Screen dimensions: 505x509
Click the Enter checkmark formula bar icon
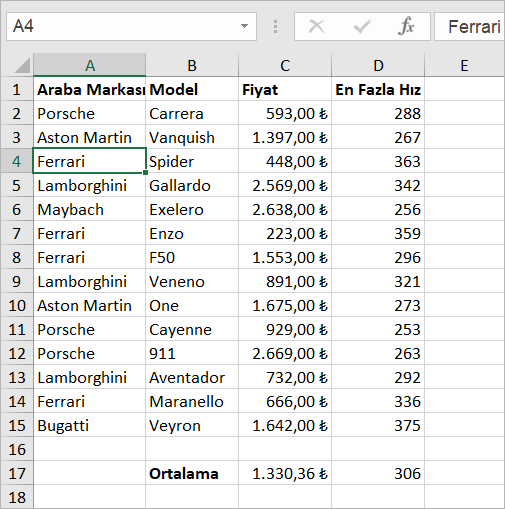pyautogui.click(x=362, y=27)
